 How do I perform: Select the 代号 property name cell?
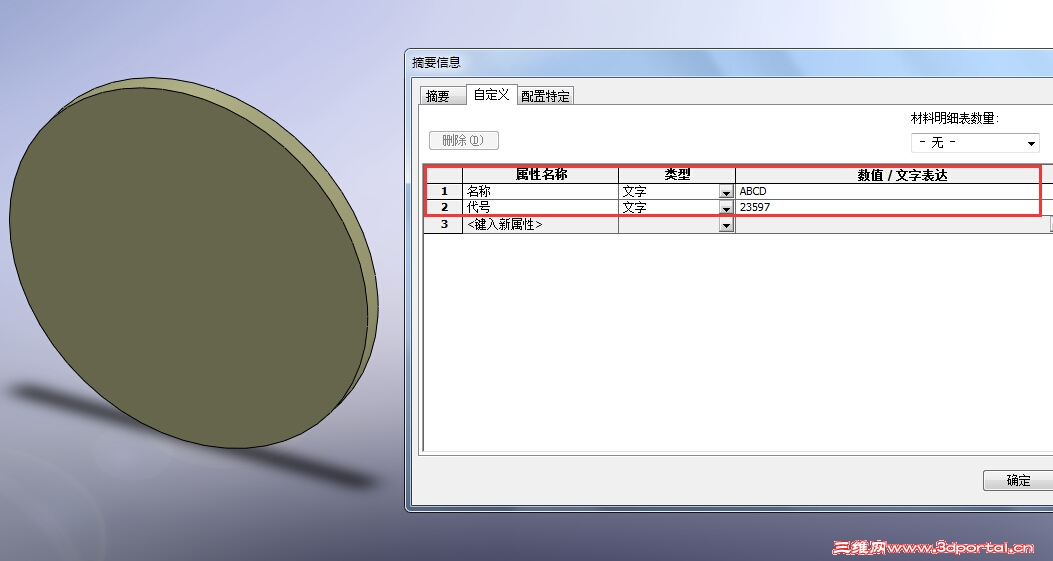click(541, 208)
